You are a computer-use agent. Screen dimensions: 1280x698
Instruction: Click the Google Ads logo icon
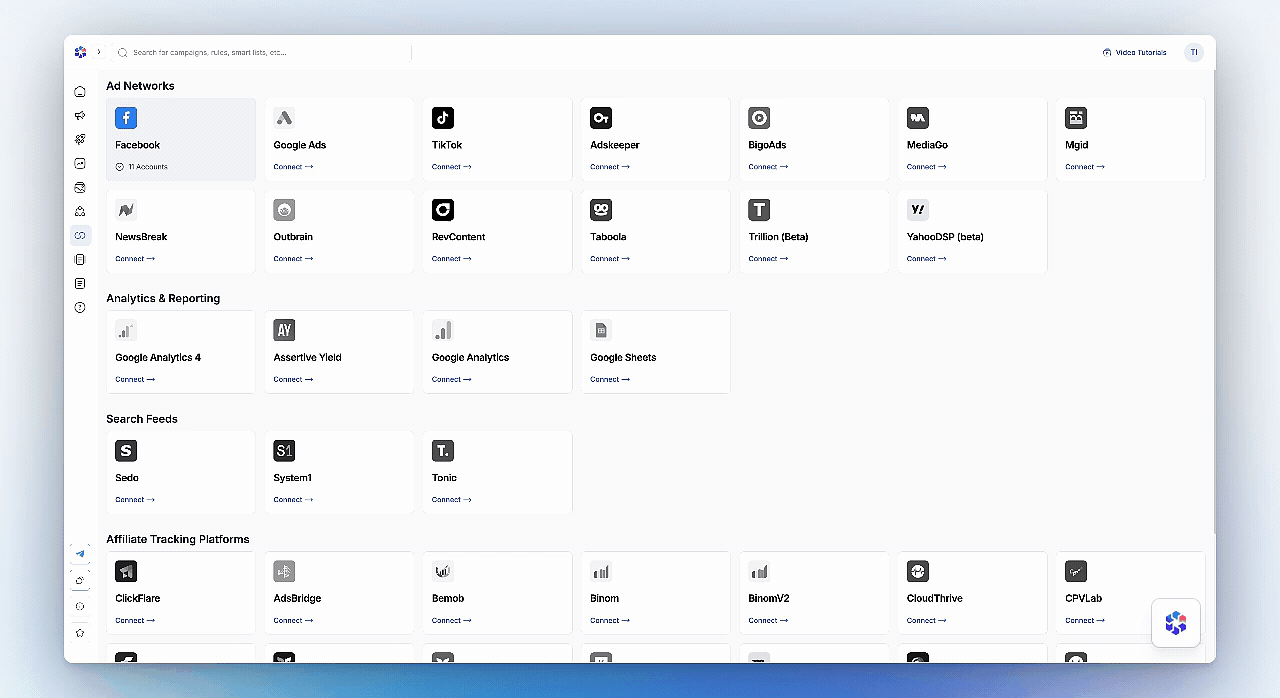[x=284, y=118]
